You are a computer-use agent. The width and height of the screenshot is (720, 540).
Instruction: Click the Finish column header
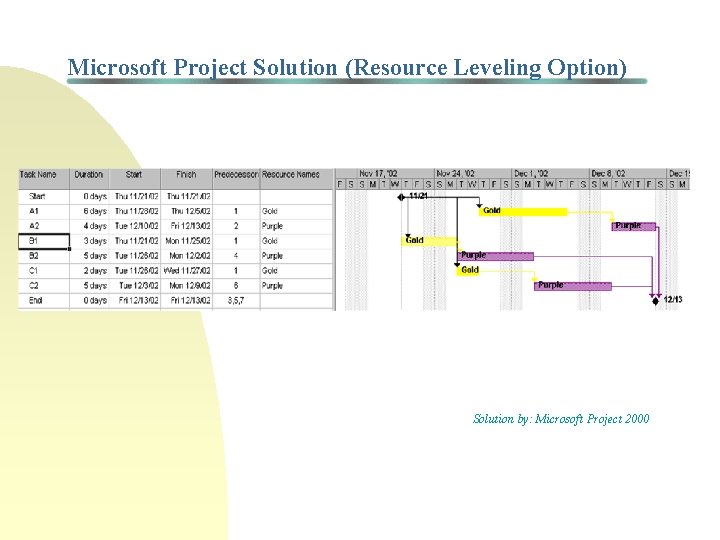(186, 179)
